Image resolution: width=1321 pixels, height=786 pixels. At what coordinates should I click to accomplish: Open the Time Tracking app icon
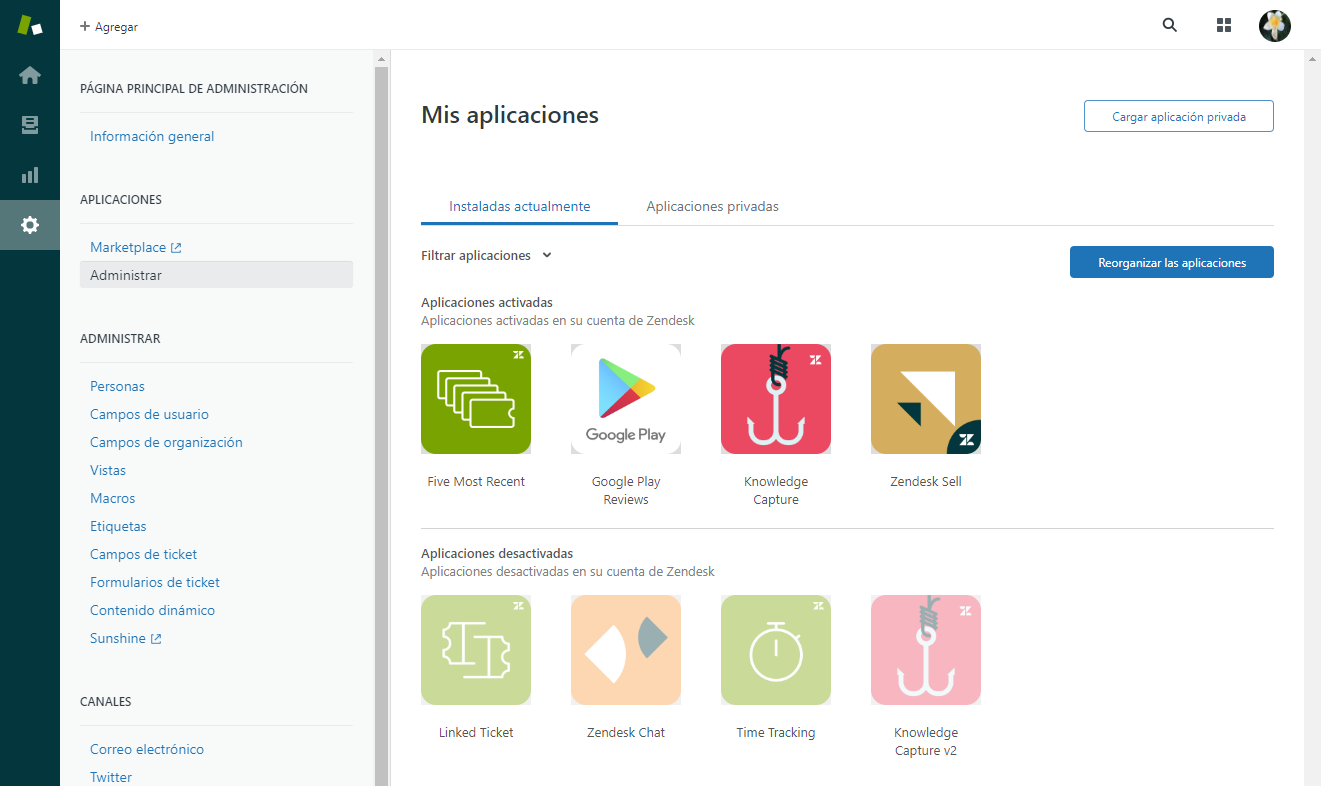pyautogui.click(x=776, y=650)
